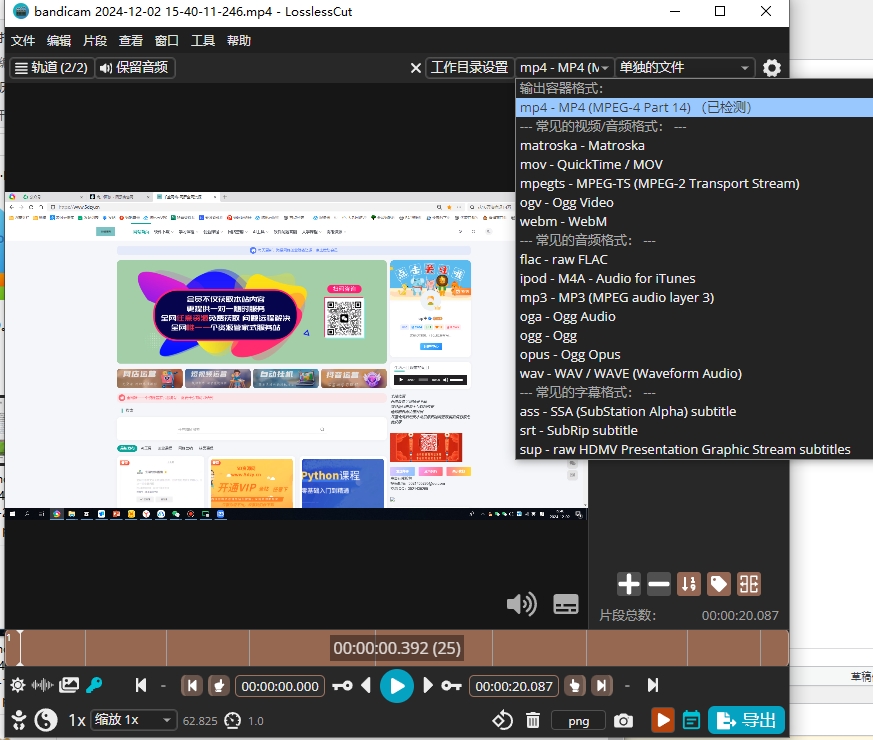The image size is (873, 740).
Task: Invert segments with the yin-yang icon
Action: (x=46, y=720)
